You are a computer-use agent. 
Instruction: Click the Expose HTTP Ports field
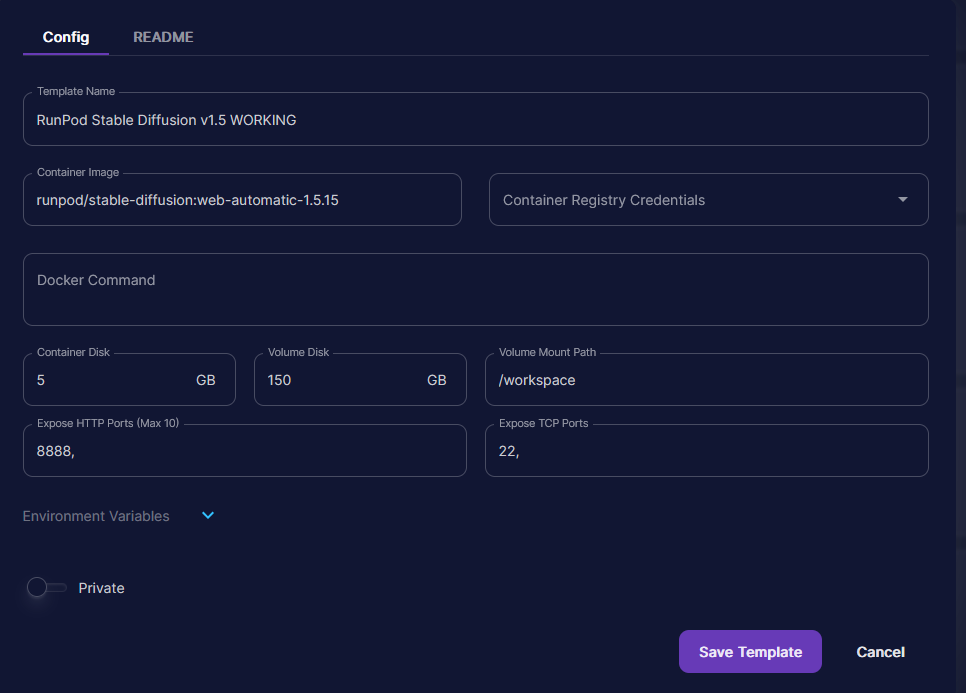pos(244,451)
